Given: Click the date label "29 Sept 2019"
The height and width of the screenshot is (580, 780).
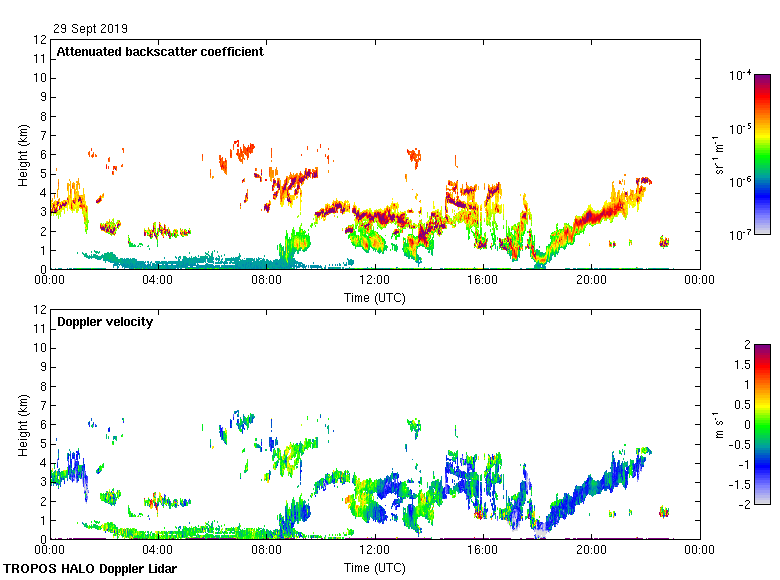Looking at the screenshot, I should tap(90, 29).
